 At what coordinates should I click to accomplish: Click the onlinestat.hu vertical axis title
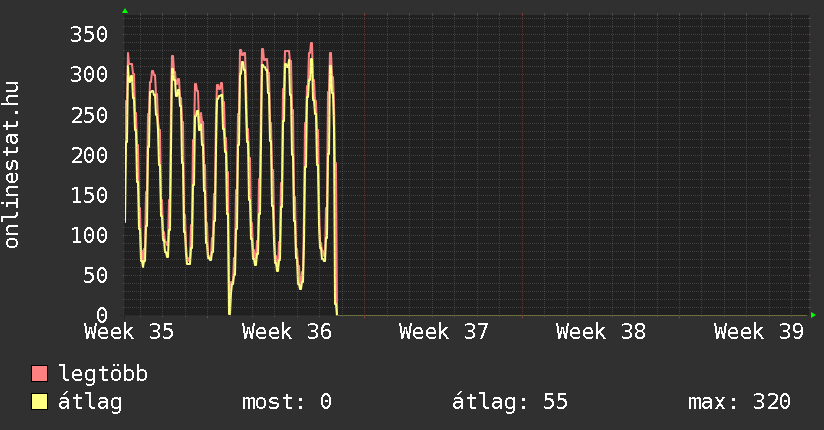point(11,164)
